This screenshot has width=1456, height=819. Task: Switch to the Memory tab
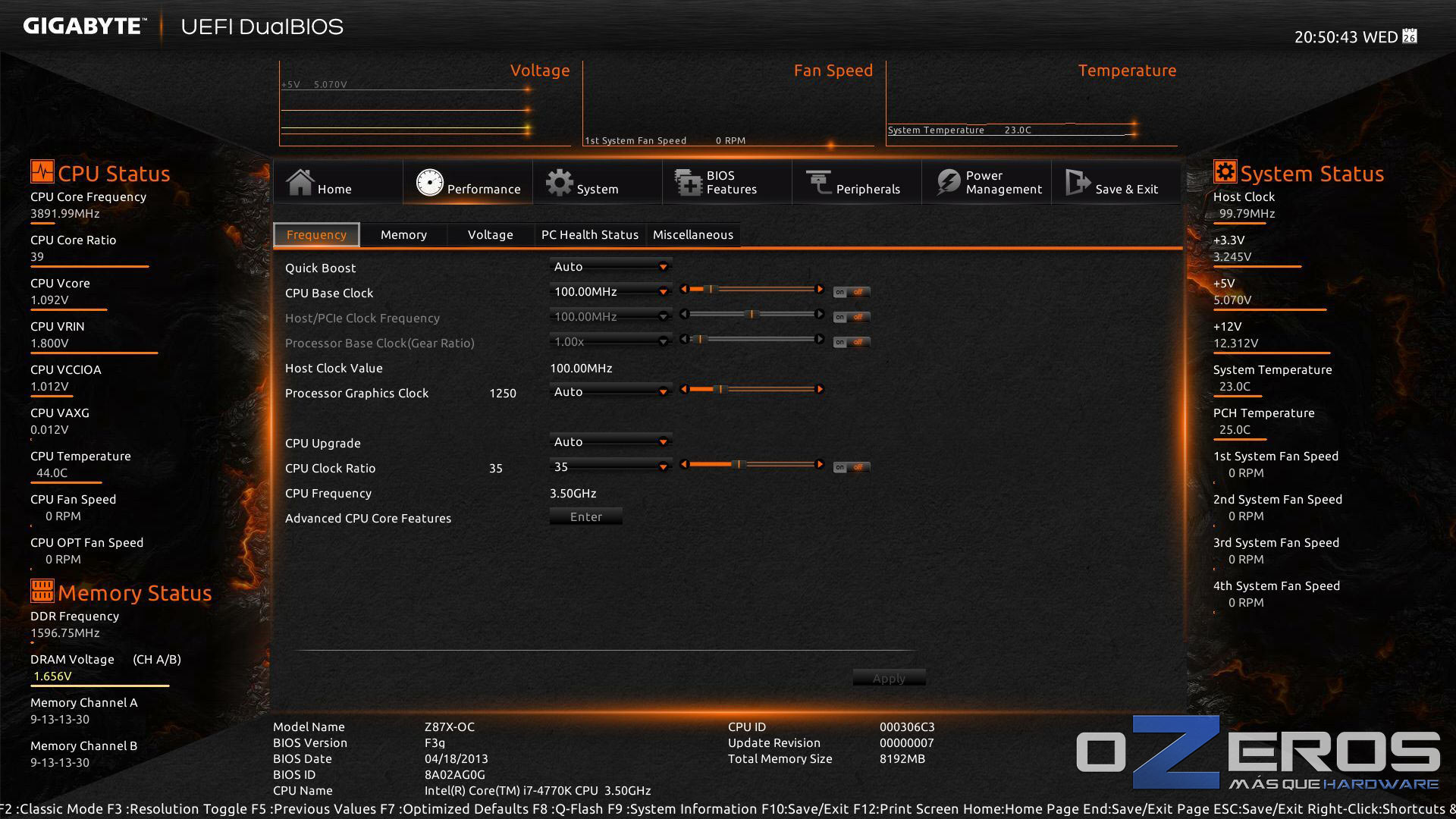pyautogui.click(x=403, y=234)
